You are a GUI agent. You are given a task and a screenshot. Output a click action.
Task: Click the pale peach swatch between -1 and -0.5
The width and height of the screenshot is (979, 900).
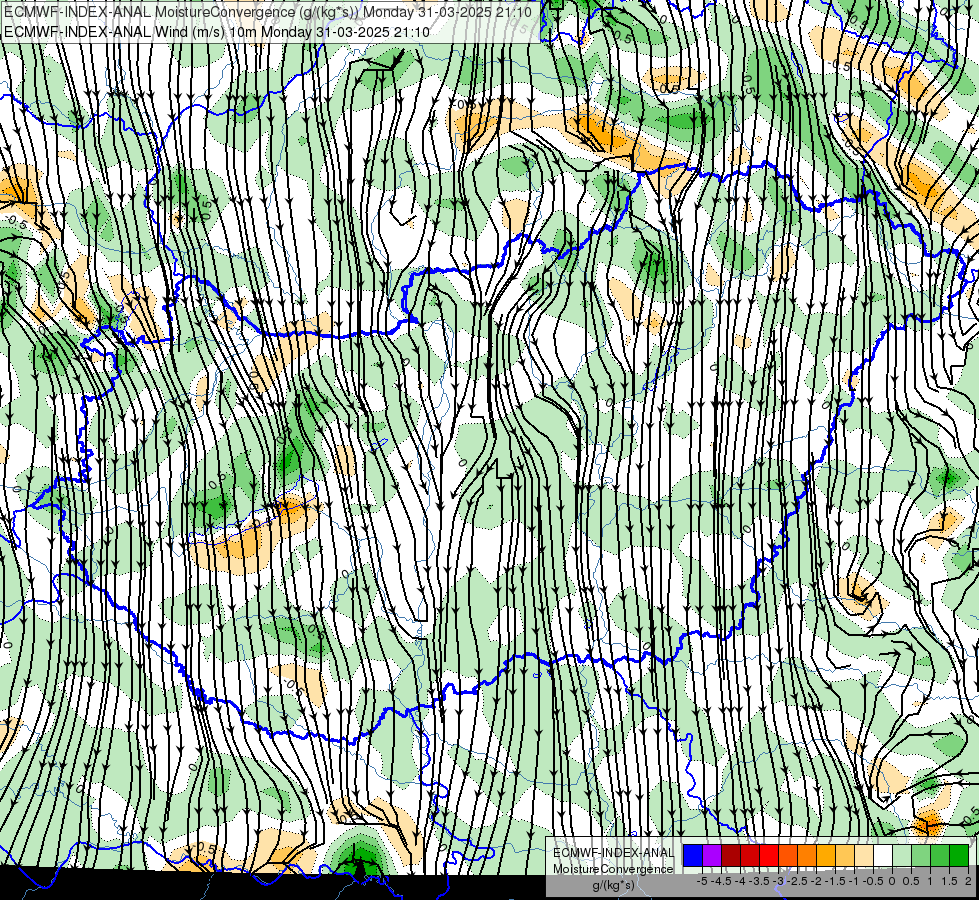coord(864,855)
